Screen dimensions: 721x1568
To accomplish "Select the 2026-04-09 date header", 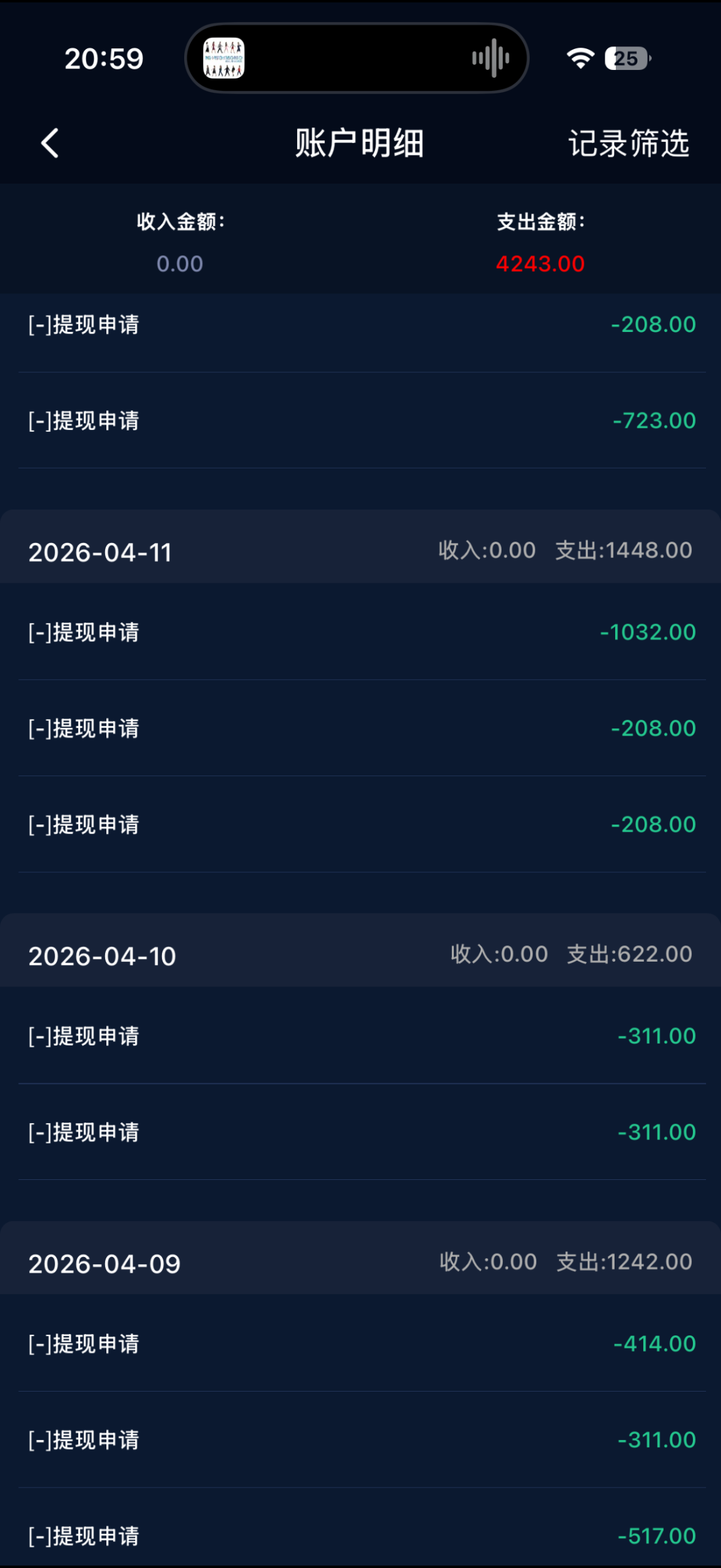I will tap(104, 1264).
